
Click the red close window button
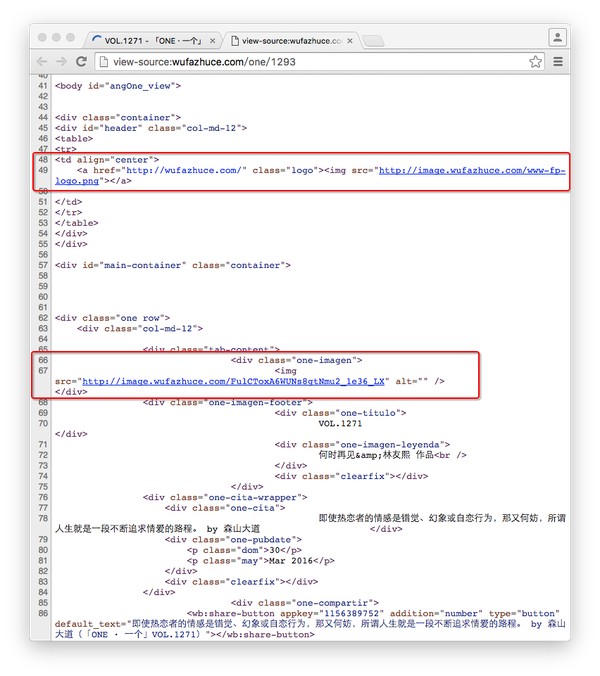tap(43, 37)
